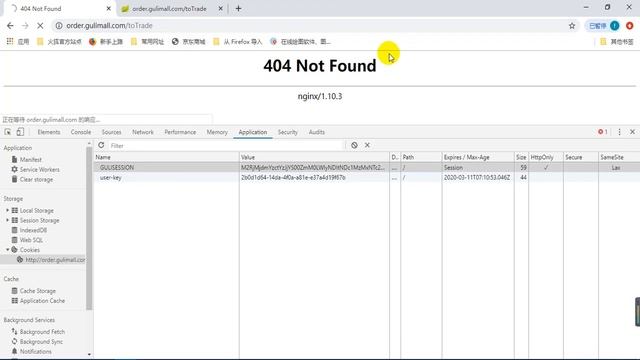Sort cookies by Name column header
Screen dimensions: 640x360
[167, 157]
